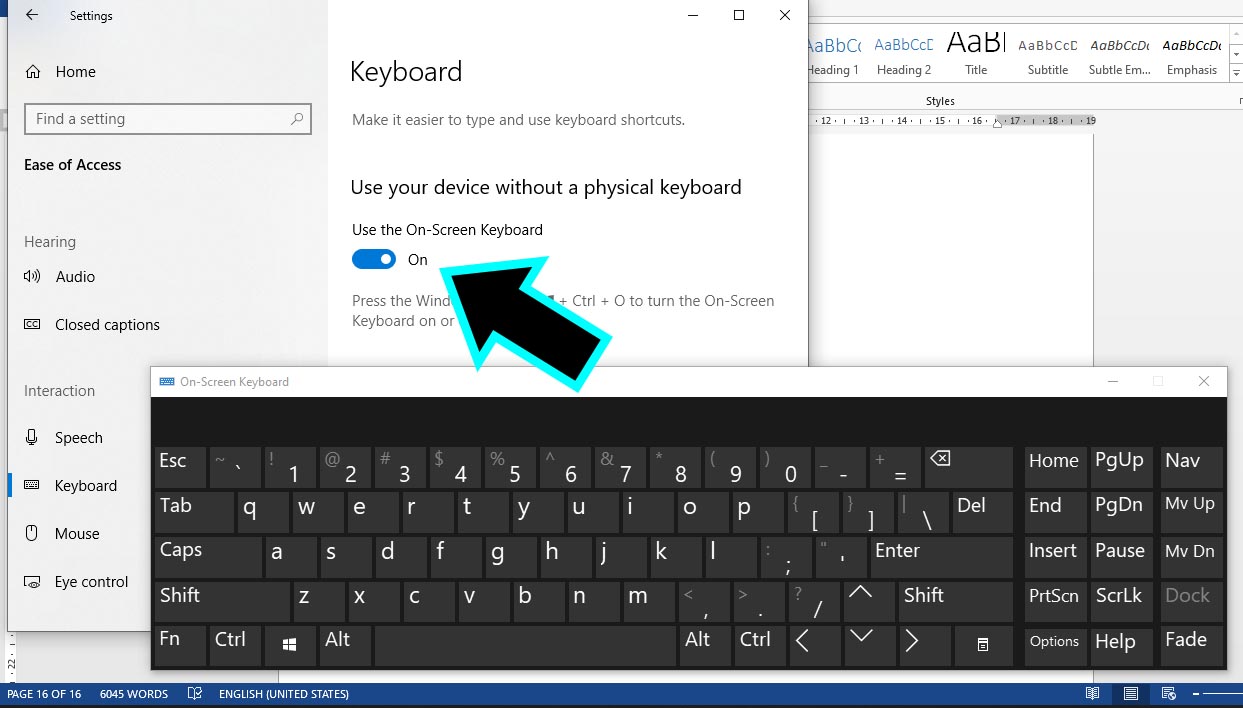
Task: Open the Speech settings page
Action: pyautogui.click(x=64, y=438)
